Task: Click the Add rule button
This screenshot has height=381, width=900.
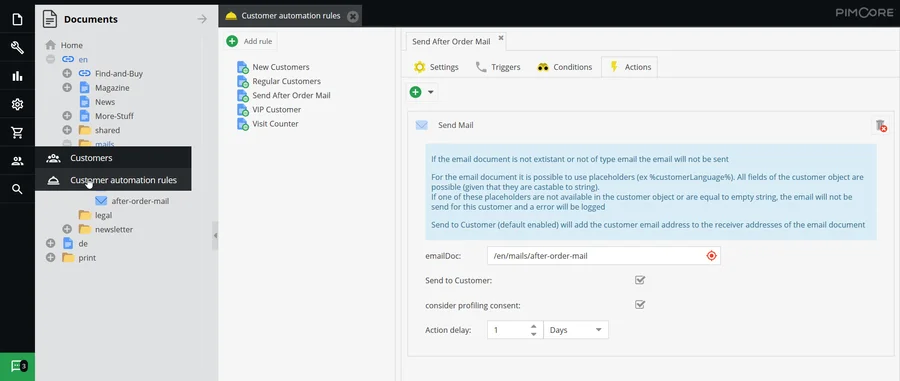Action: tap(250, 41)
